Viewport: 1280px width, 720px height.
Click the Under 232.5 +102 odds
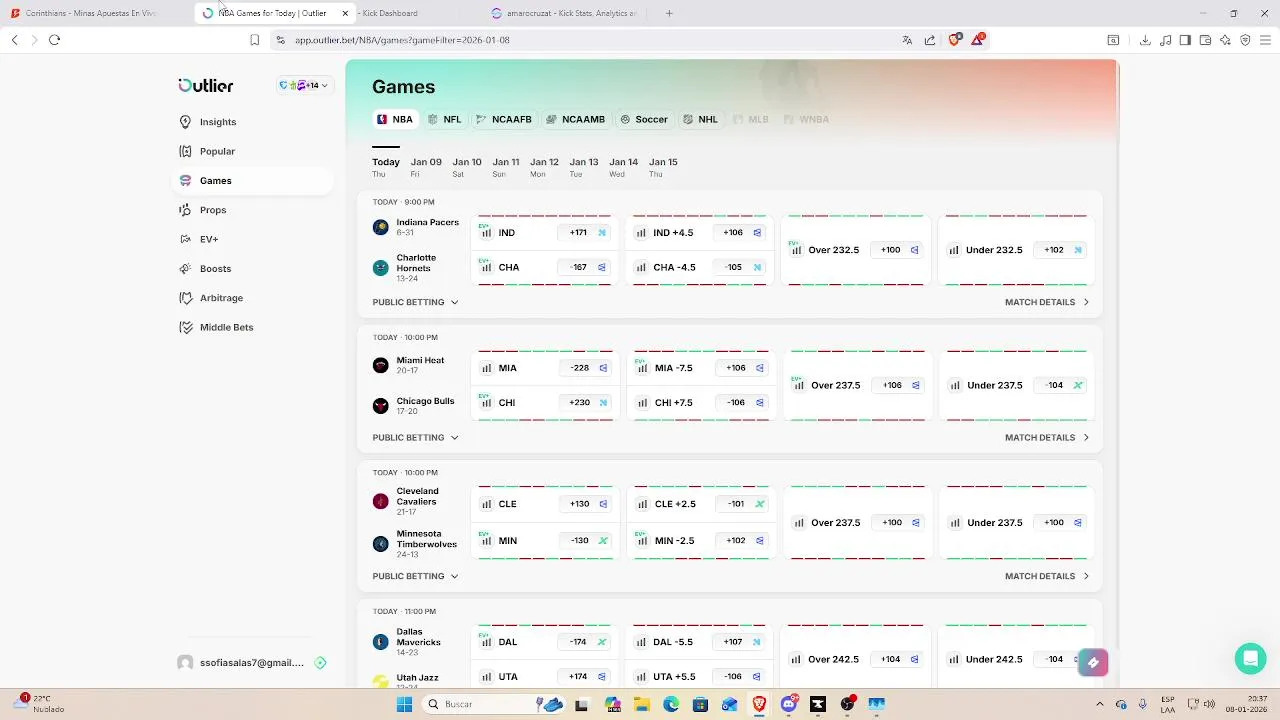[1062, 250]
